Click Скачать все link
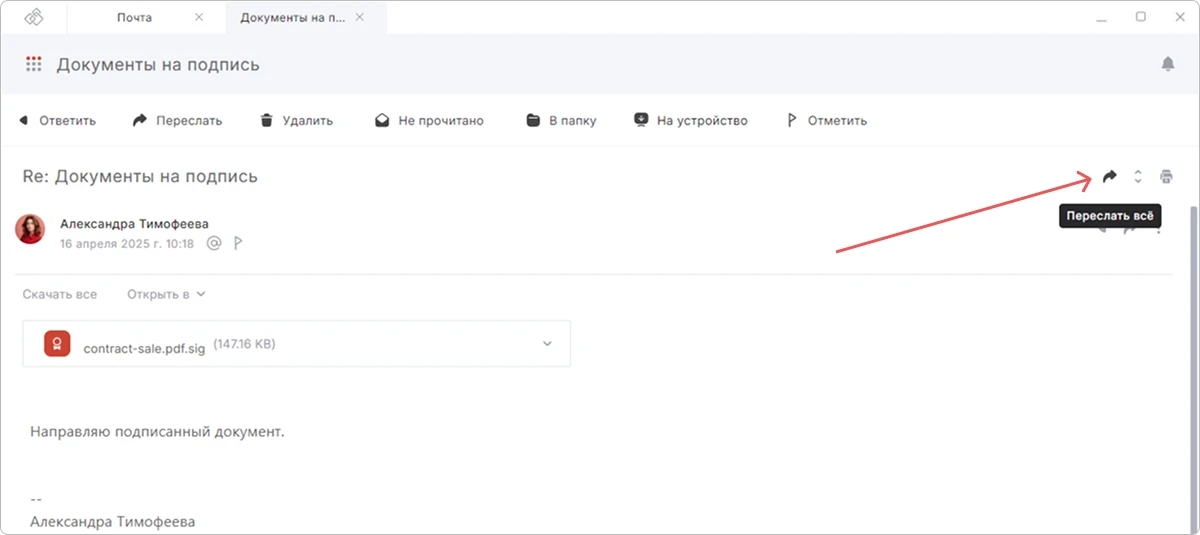Viewport: 1200px width, 535px height. click(x=60, y=294)
